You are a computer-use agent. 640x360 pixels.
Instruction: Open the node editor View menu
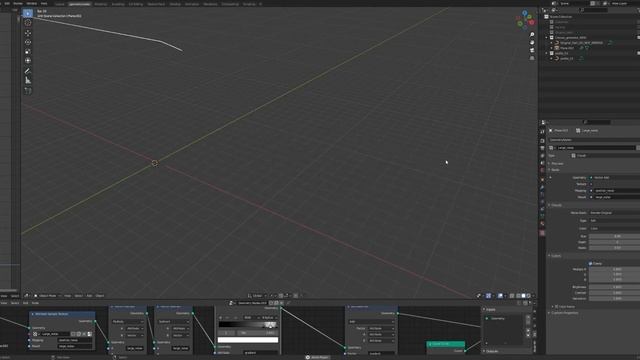coord(4,303)
